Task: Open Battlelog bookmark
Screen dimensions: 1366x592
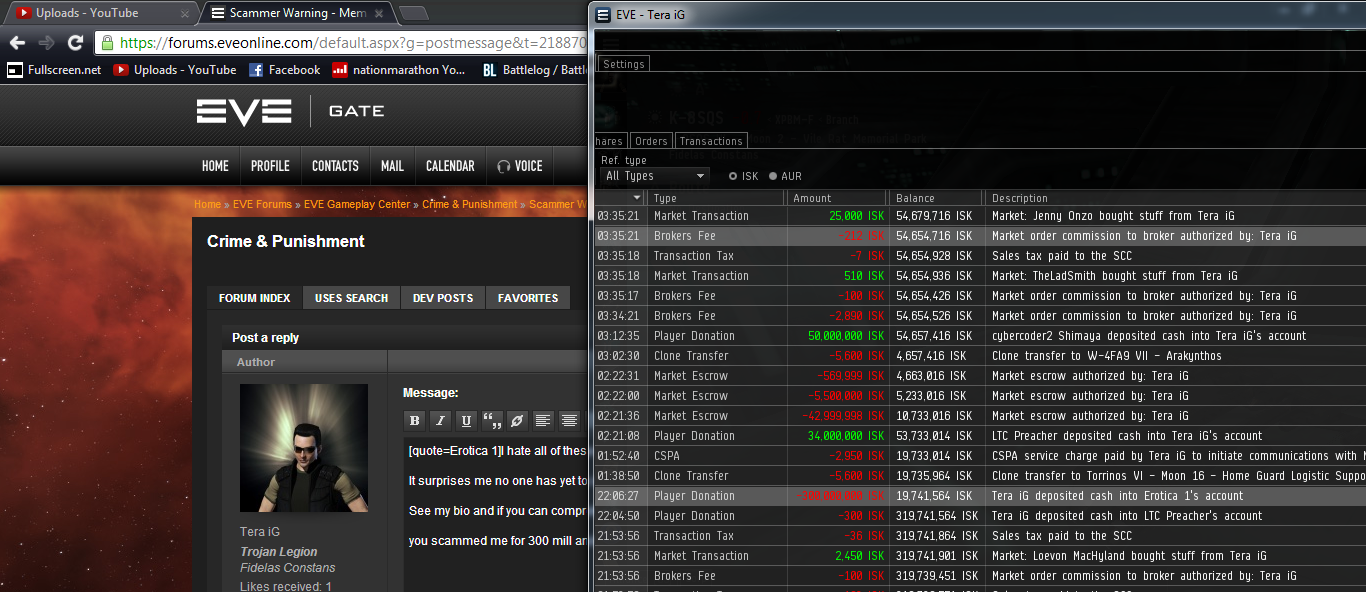Action: [533, 70]
